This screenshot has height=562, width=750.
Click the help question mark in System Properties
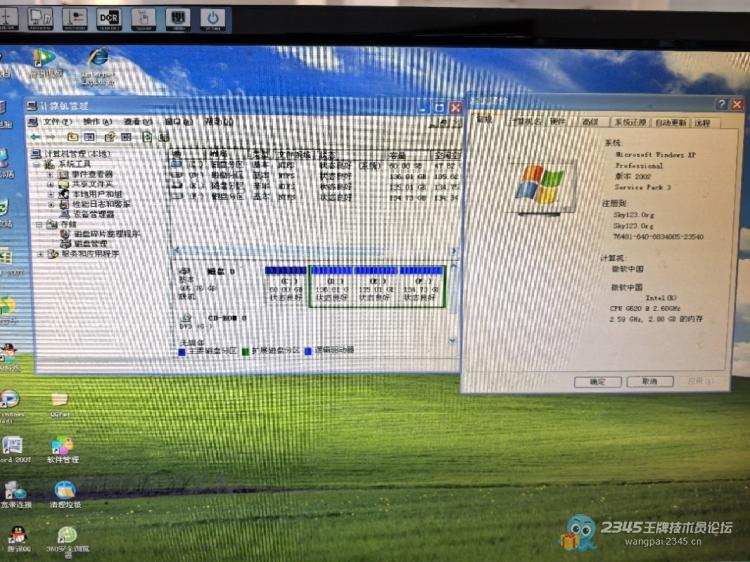(720, 104)
